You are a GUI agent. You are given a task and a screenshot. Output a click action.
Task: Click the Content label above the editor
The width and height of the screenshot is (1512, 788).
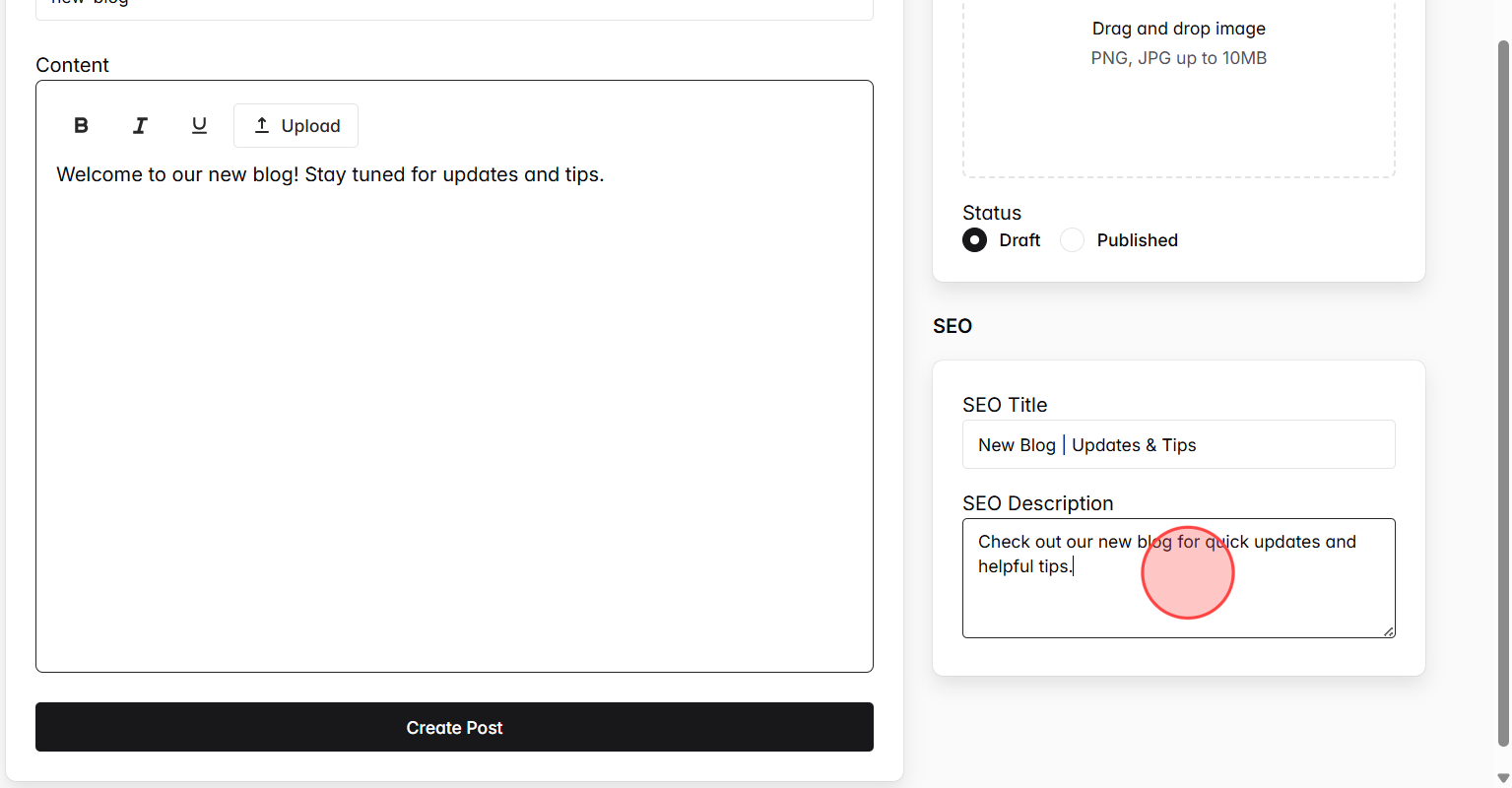tap(72, 65)
